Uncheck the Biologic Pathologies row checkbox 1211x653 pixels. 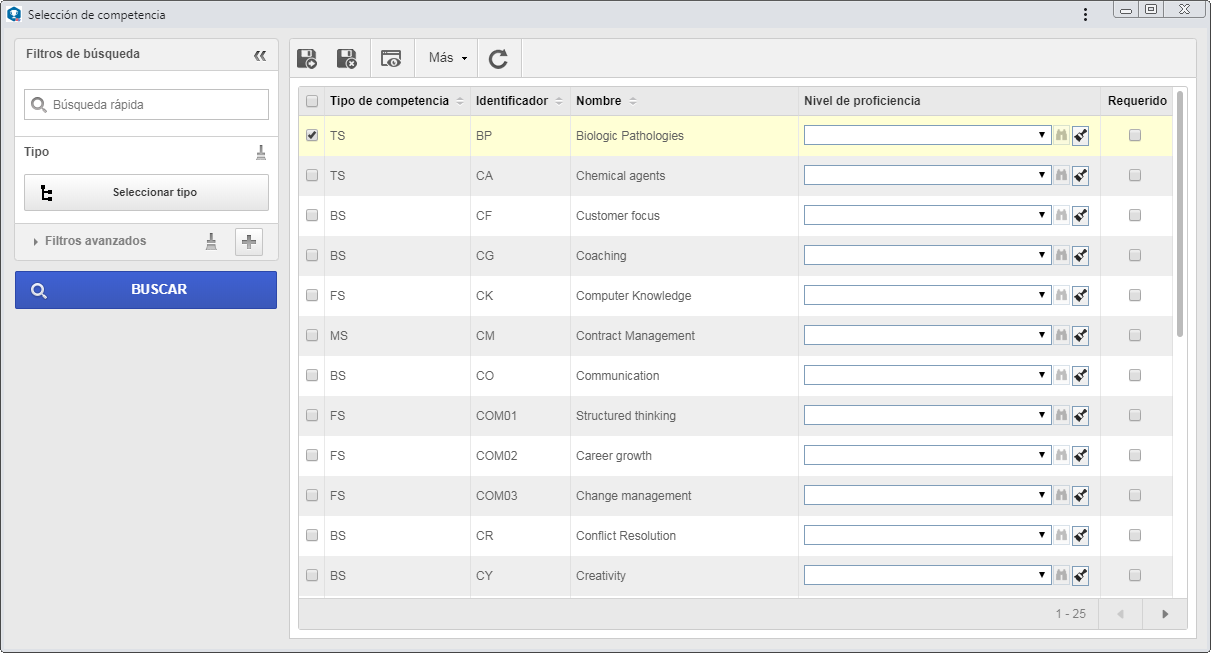point(312,135)
